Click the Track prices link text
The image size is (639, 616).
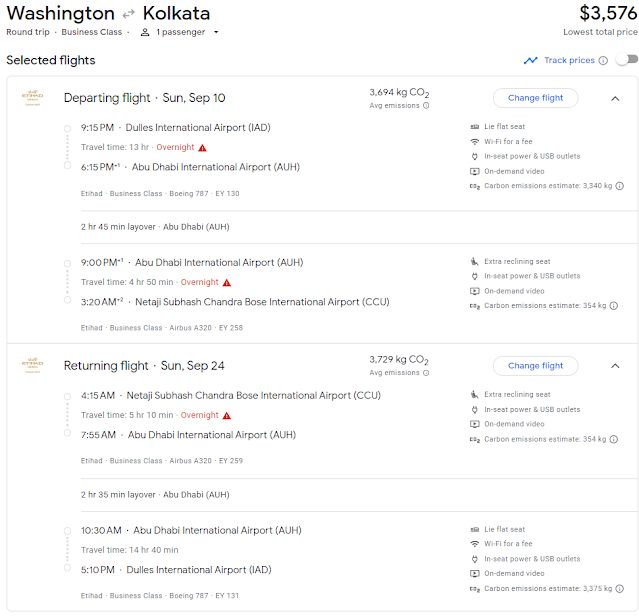tap(569, 61)
